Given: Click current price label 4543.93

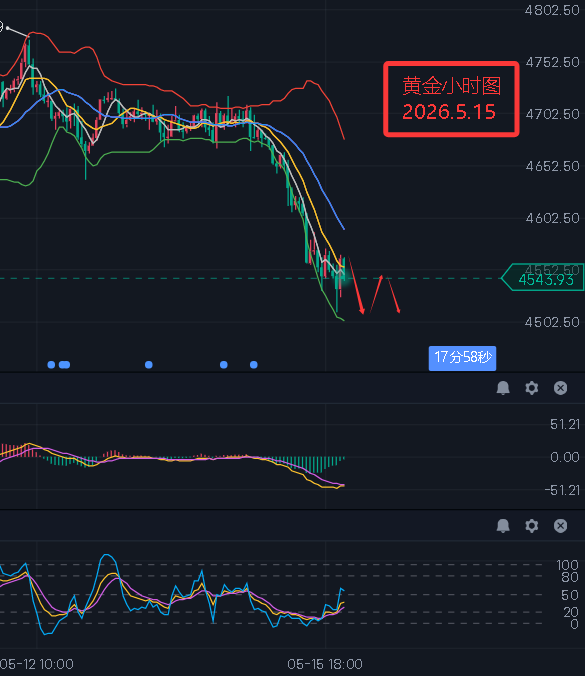Looking at the screenshot, I should click(543, 279).
